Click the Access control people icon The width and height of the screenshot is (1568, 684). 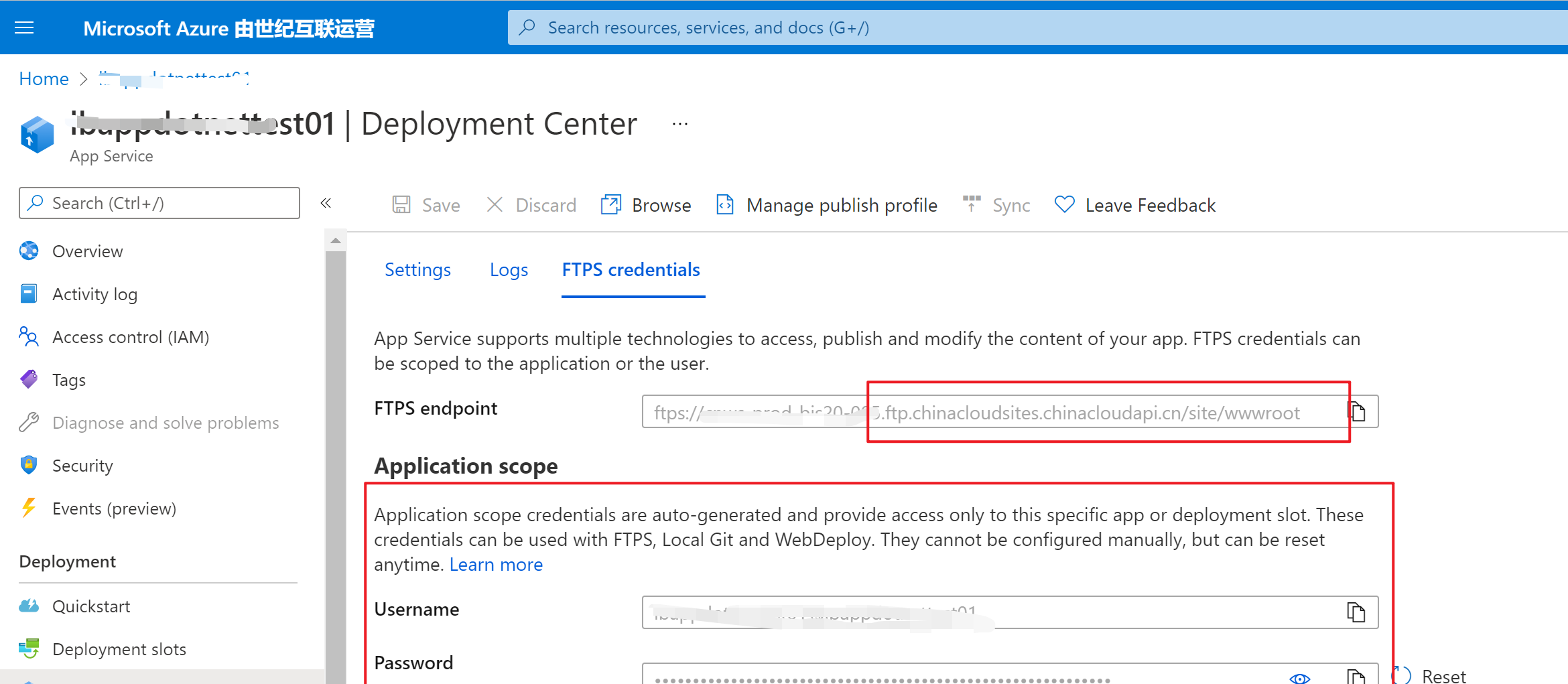(29, 336)
